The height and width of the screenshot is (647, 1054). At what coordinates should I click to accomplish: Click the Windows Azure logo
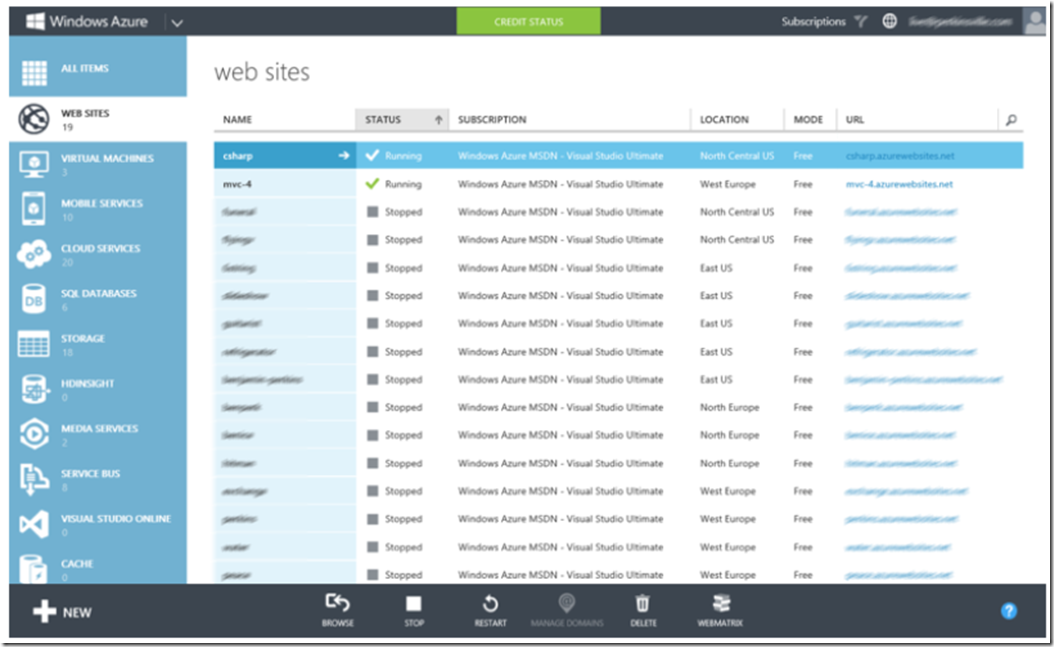click(x=86, y=21)
